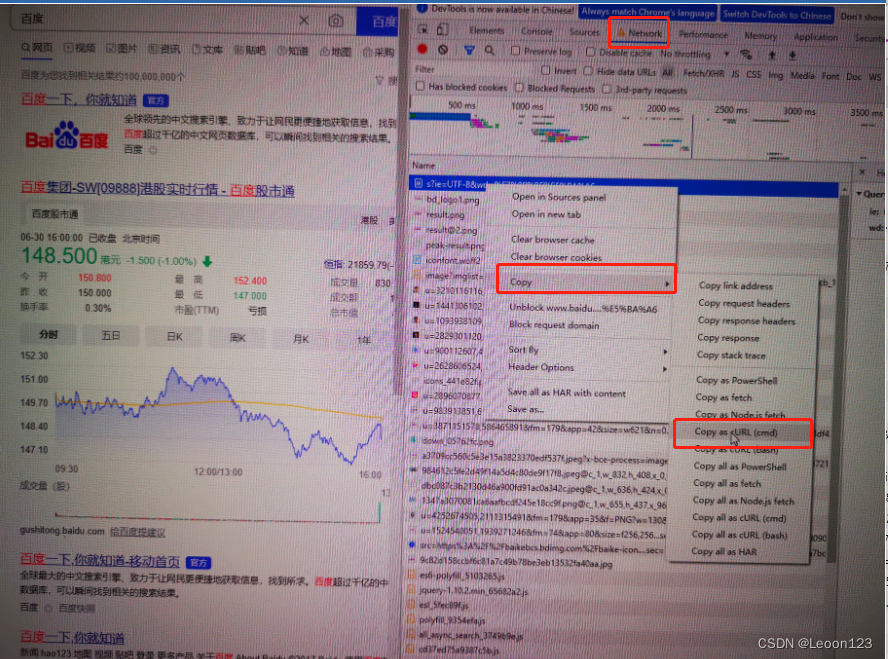Select Copy response headers
888x659 pixels.
746,320
